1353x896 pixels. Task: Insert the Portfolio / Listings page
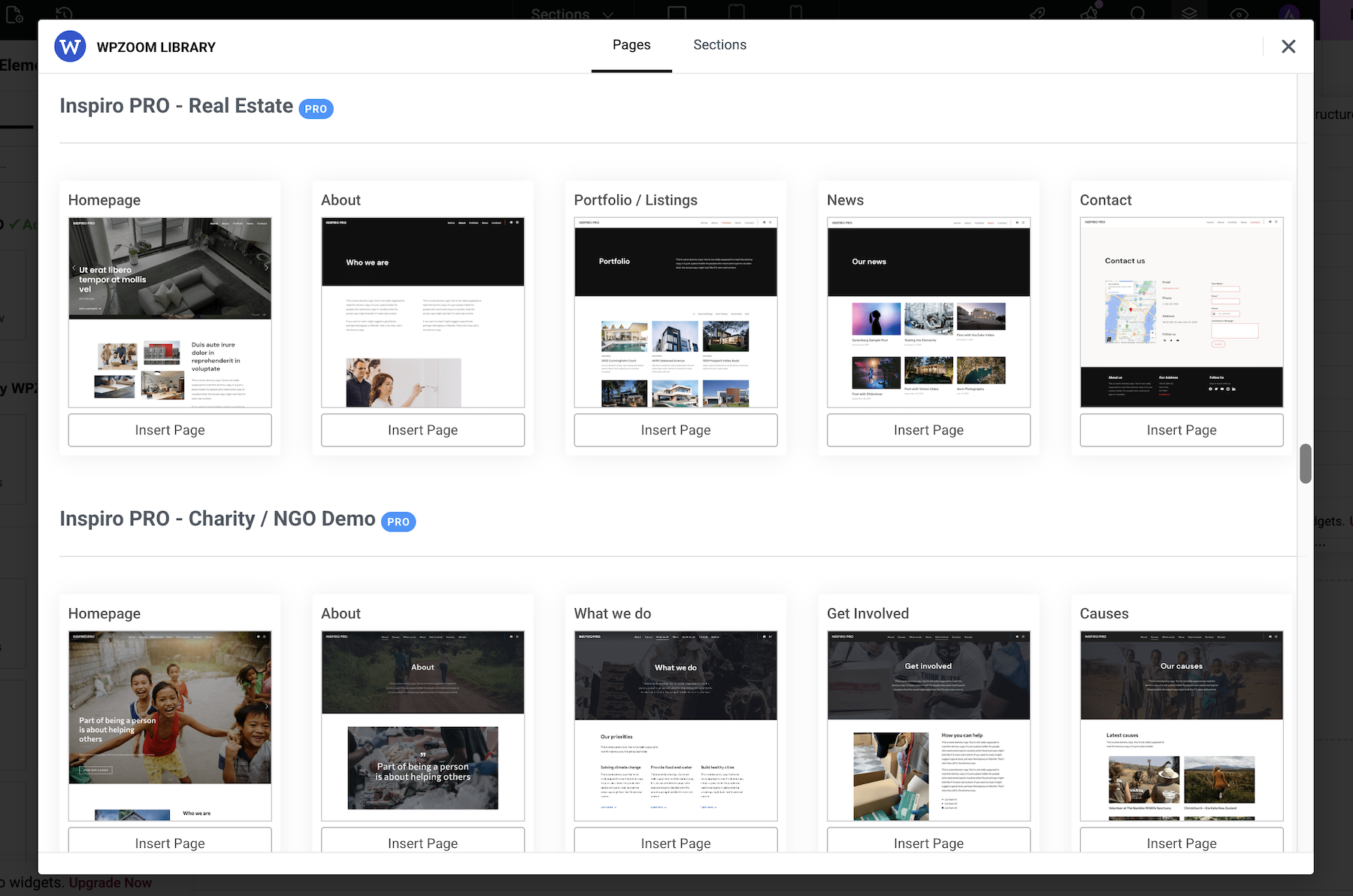(676, 430)
